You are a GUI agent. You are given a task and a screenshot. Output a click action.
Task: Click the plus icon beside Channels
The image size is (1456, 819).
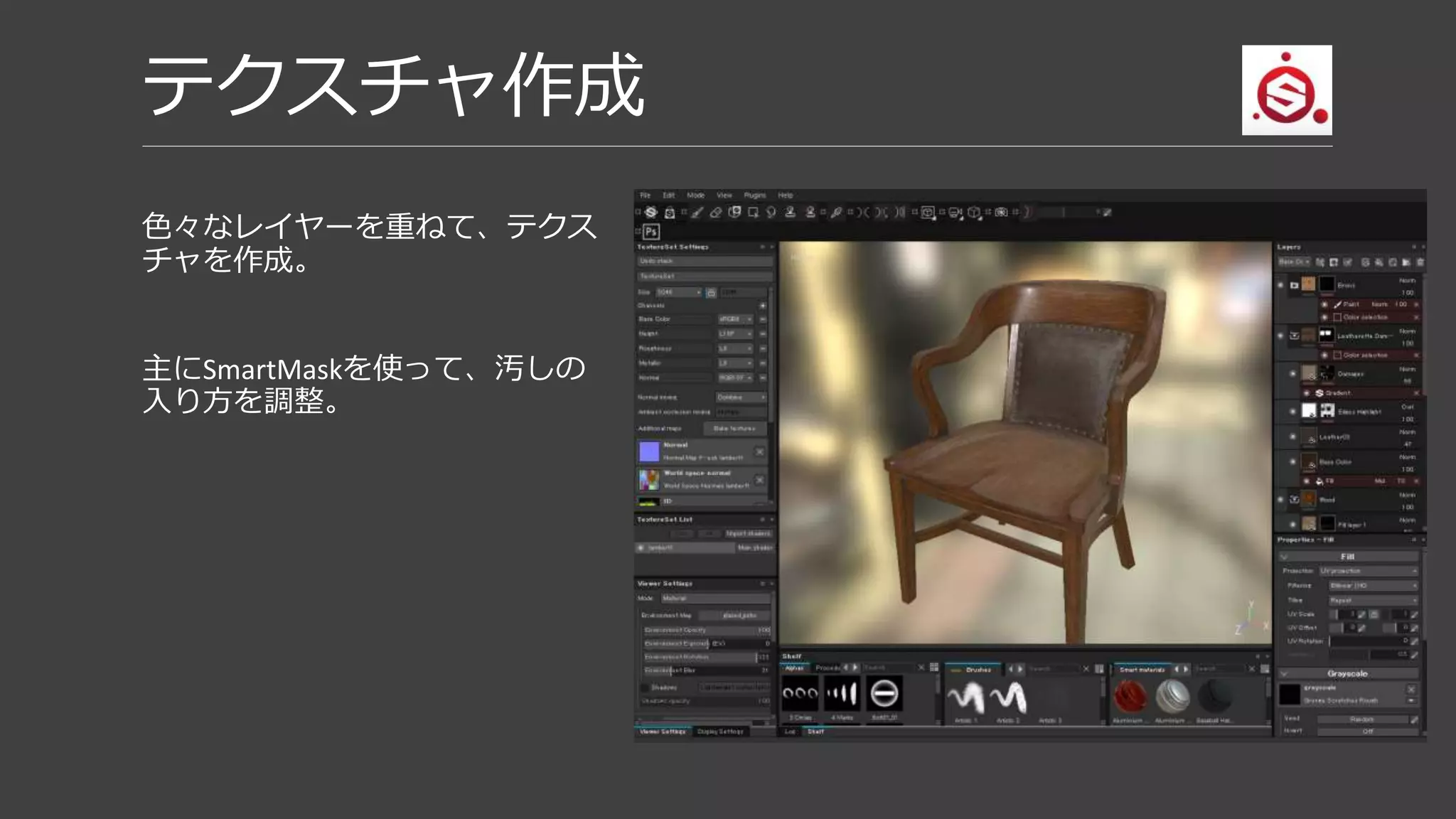pyautogui.click(x=763, y=306)
